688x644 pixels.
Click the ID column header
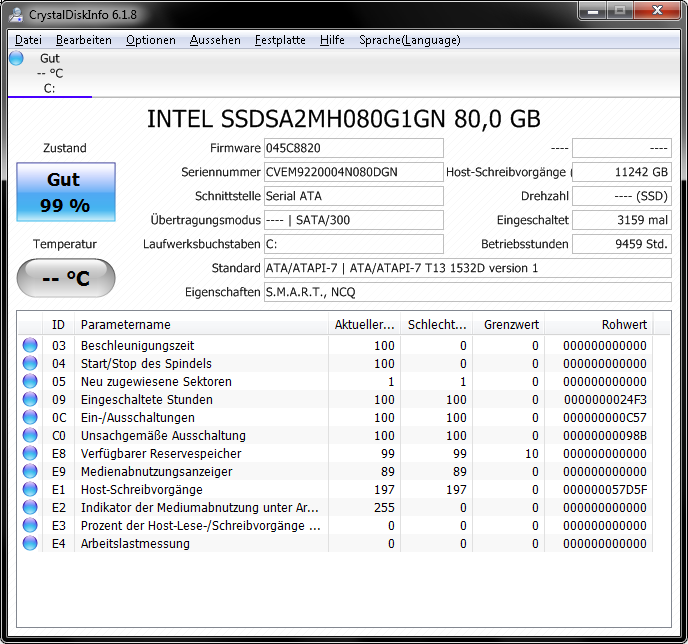pyautogui.click(x=58, y=325)
